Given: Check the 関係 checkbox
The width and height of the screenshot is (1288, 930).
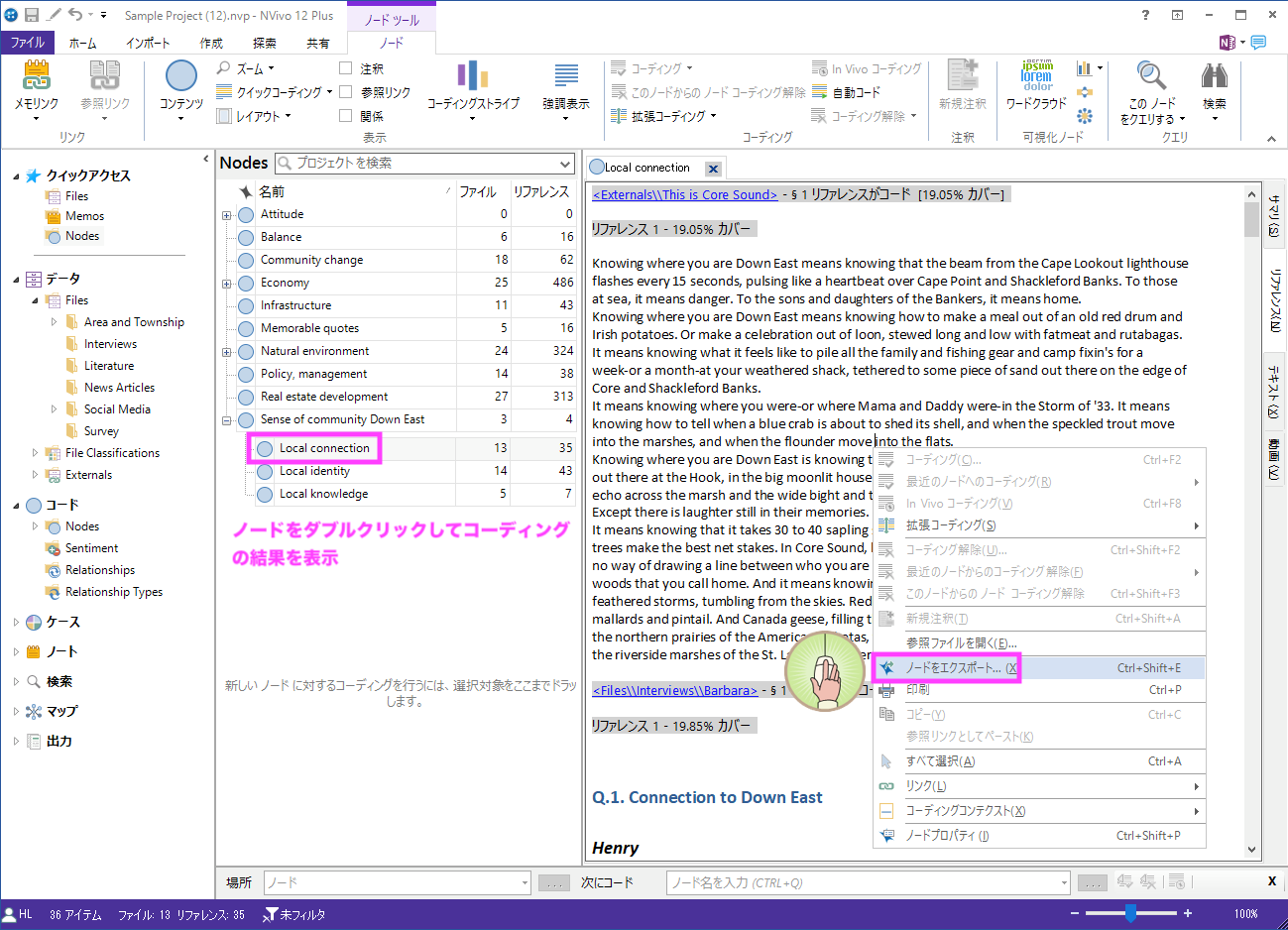Looking at the screenshot, I should pos(346,116).
